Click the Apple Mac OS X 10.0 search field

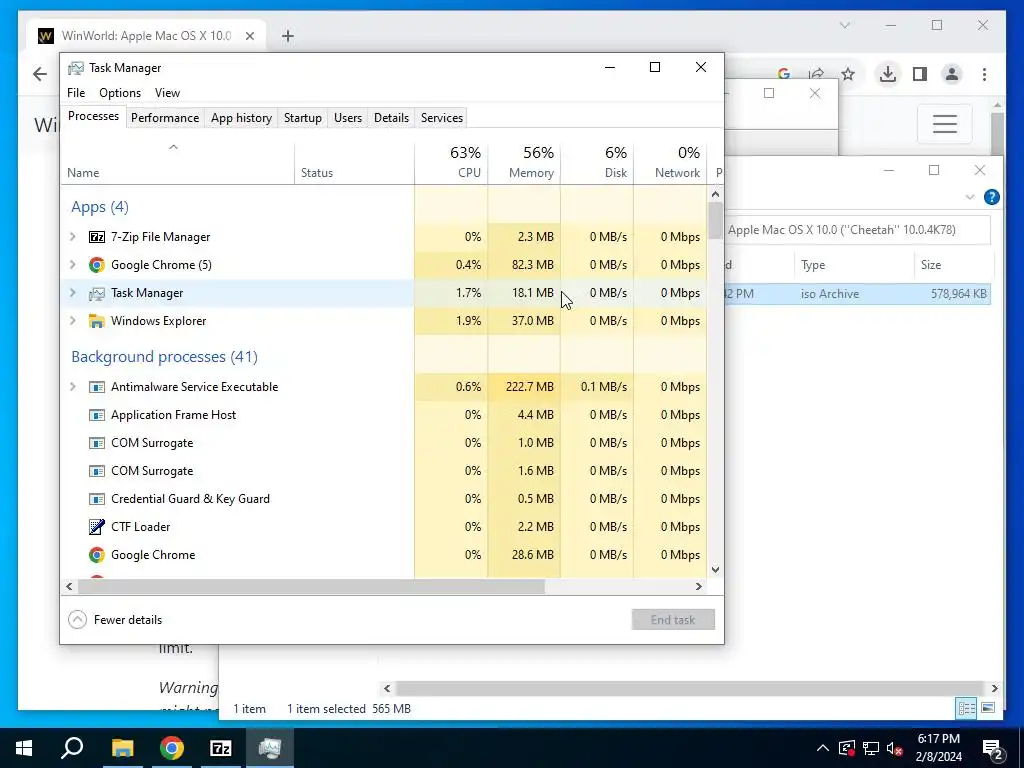click(857, 230)
